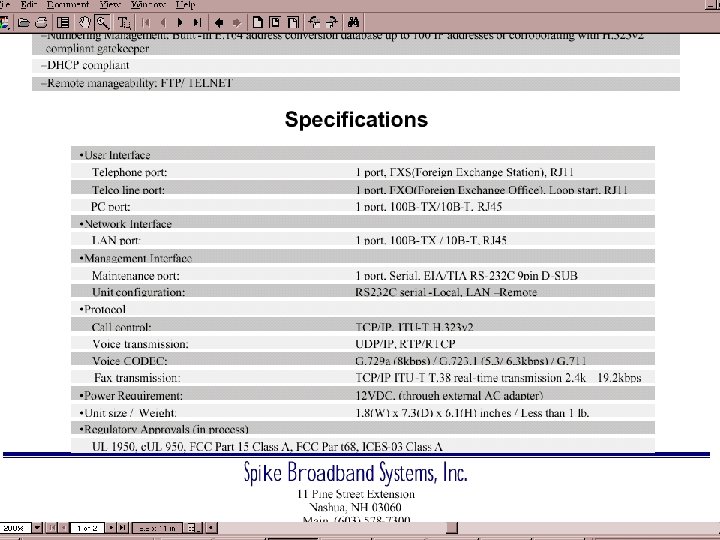Image resolution: width=720 pixels, height=540 pixels.
Task: Set Actual Size page view icon
Action: 258,22
